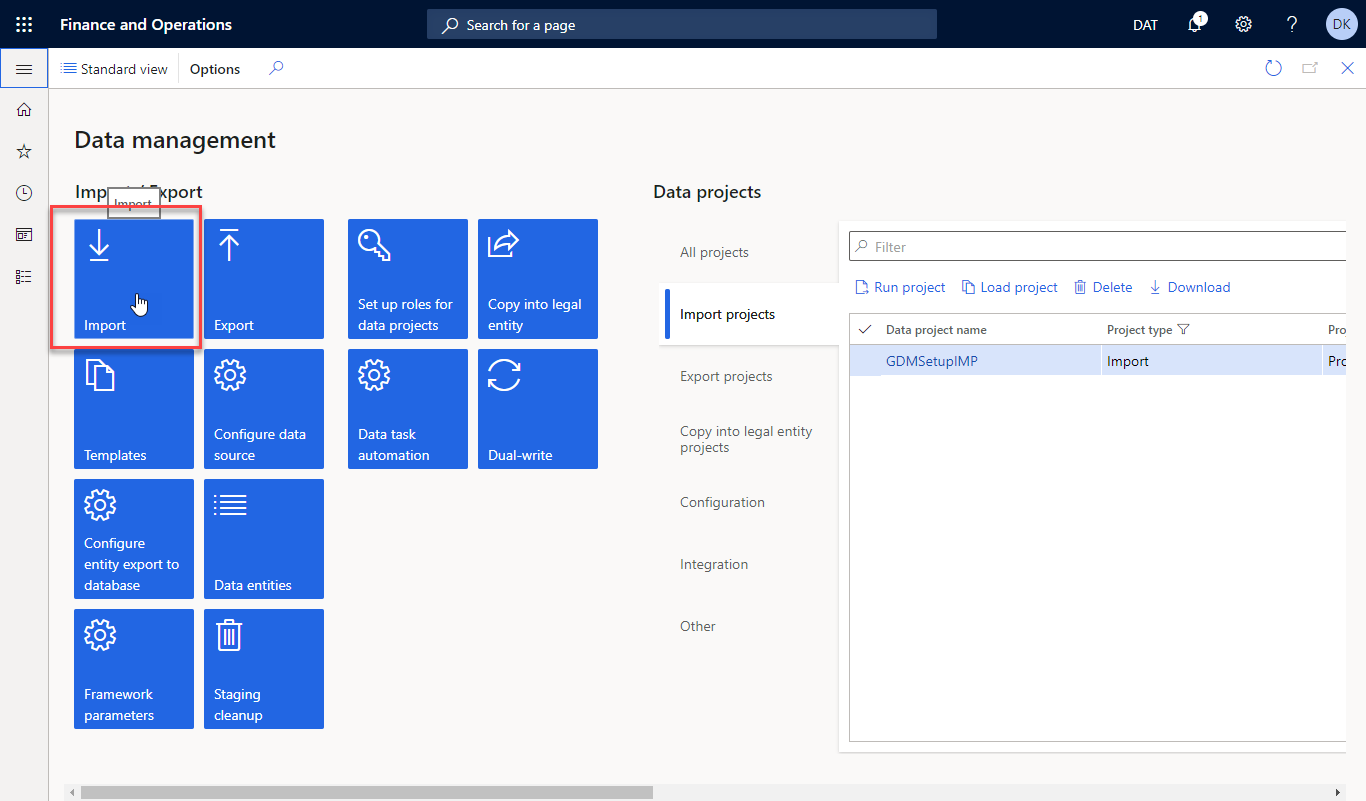Click the refresh icon in the toolbar
Image resolution: width=1366 pixels, height=801 pixels.
click(1273, 68)
